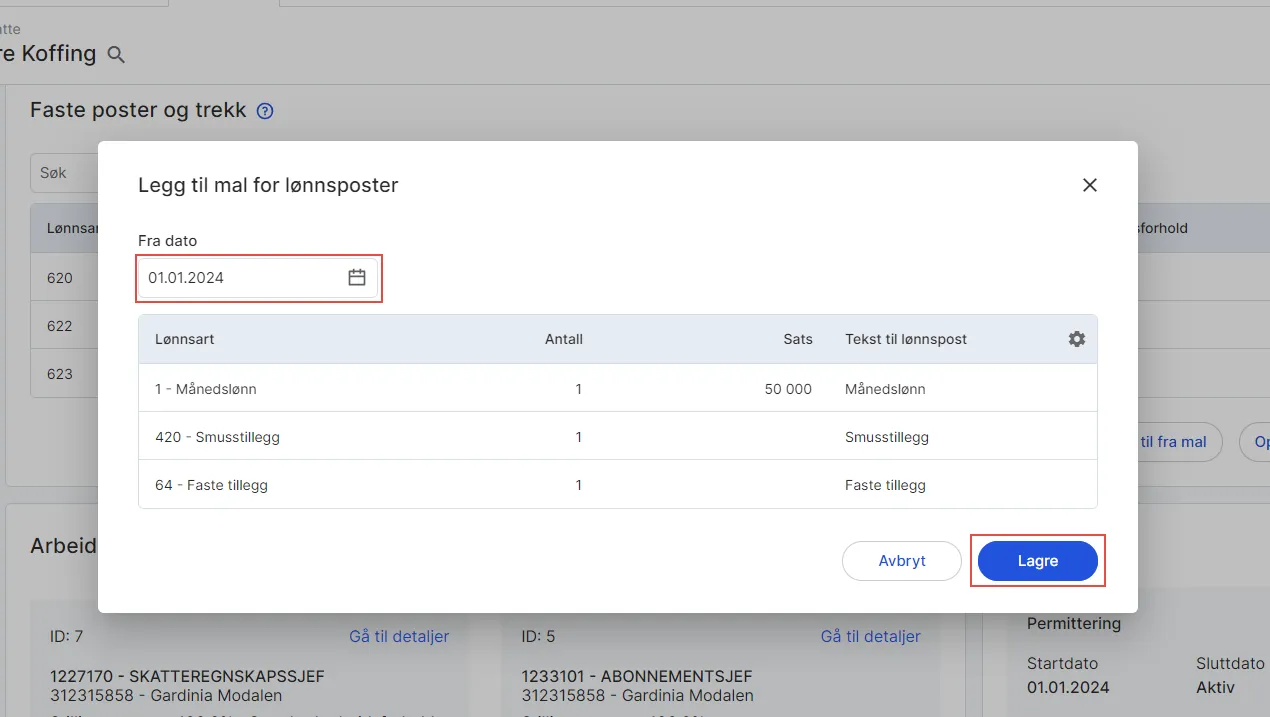Click the 'til fra mal' button
Viewport: 1270px width, 717px height.
(x=1180, y=442)
